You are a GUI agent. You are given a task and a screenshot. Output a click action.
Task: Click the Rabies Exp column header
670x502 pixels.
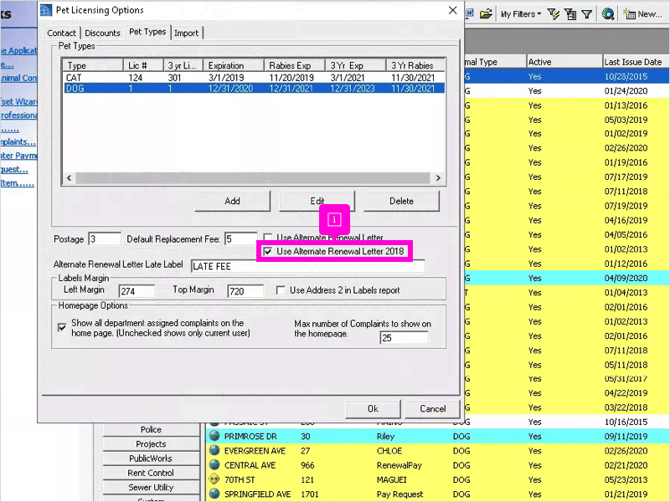point(294,65)
